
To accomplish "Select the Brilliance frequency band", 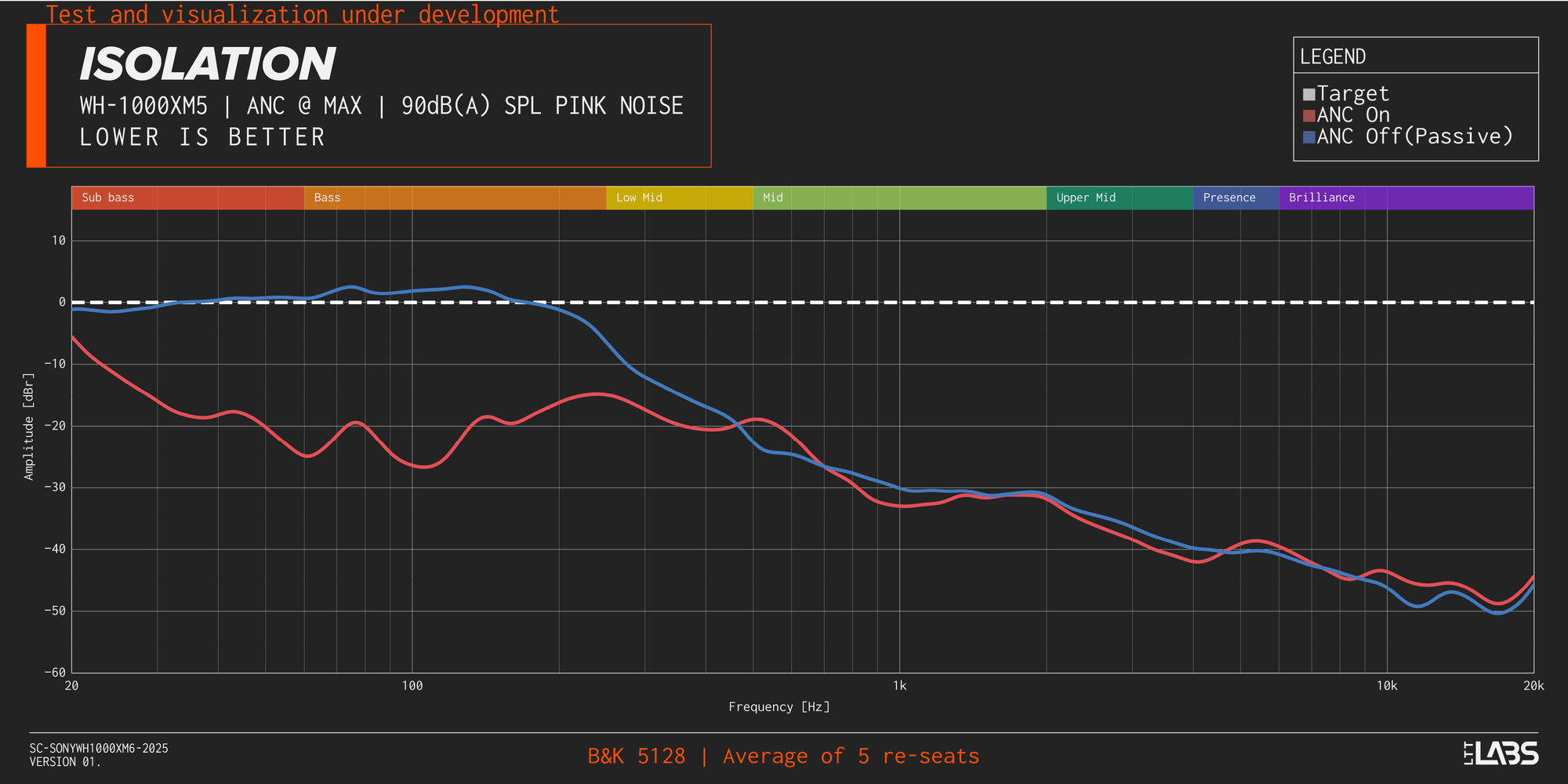I will coord(1406,198).
